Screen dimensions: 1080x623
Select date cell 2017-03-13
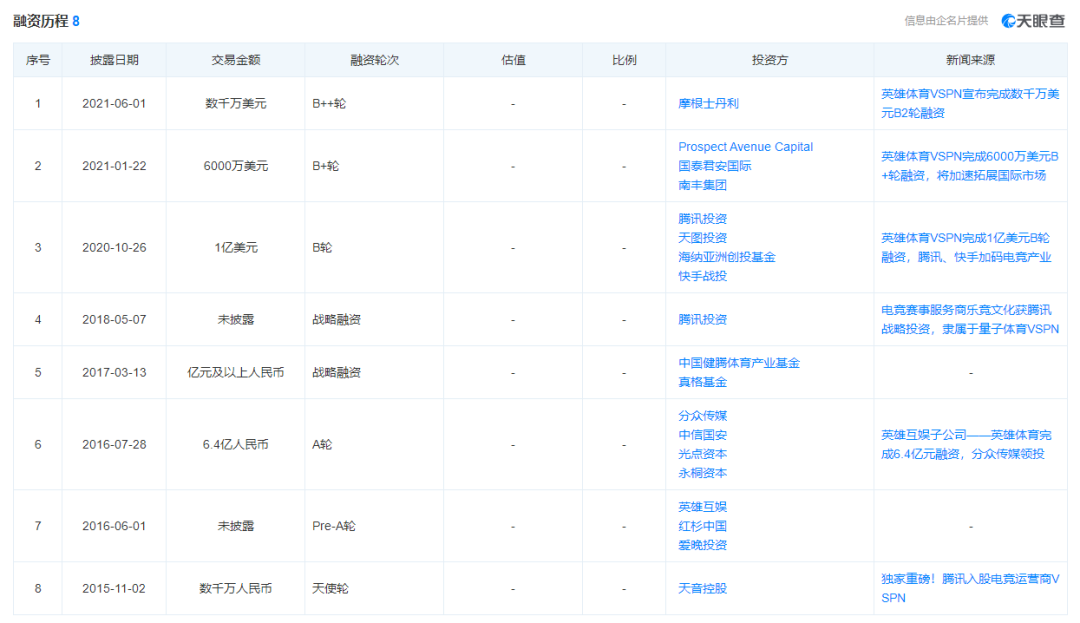point(114,372)
